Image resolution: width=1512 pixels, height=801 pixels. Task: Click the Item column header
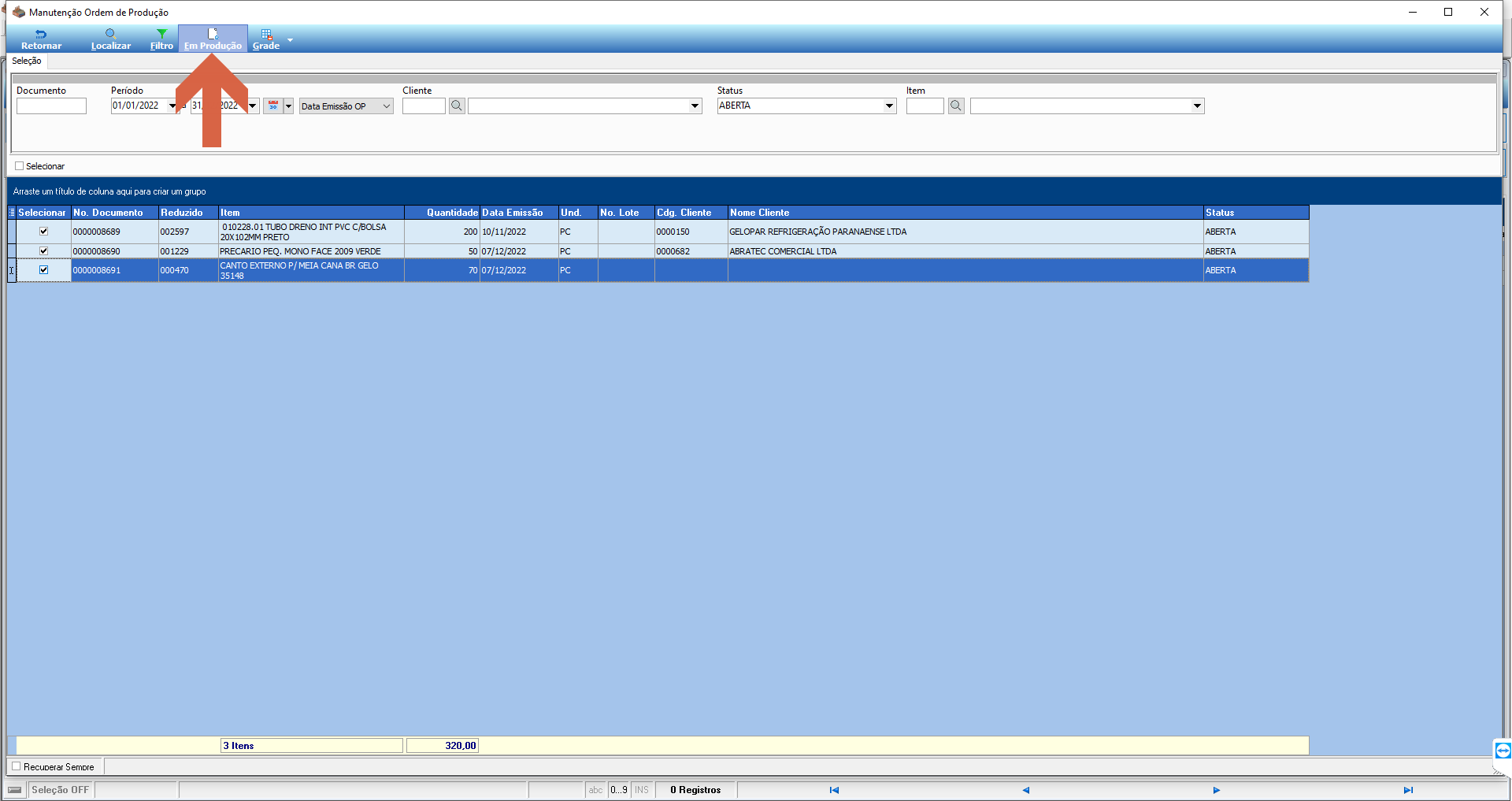pyautogui.click(x=311, y=213)
